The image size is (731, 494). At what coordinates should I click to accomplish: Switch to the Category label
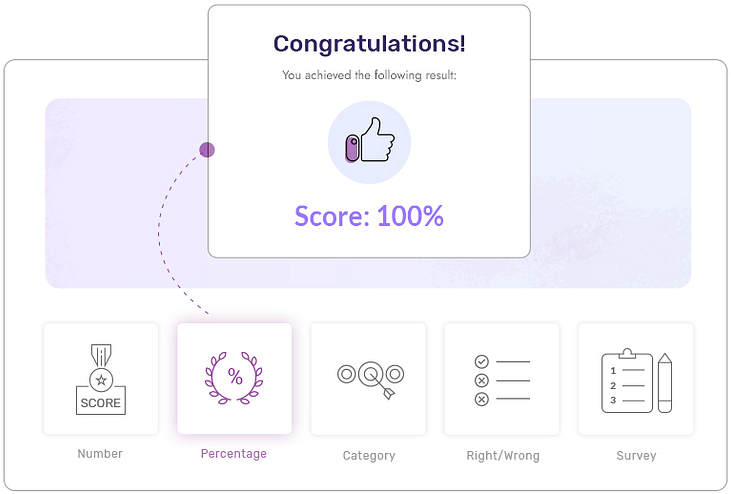tap(369, 455)
